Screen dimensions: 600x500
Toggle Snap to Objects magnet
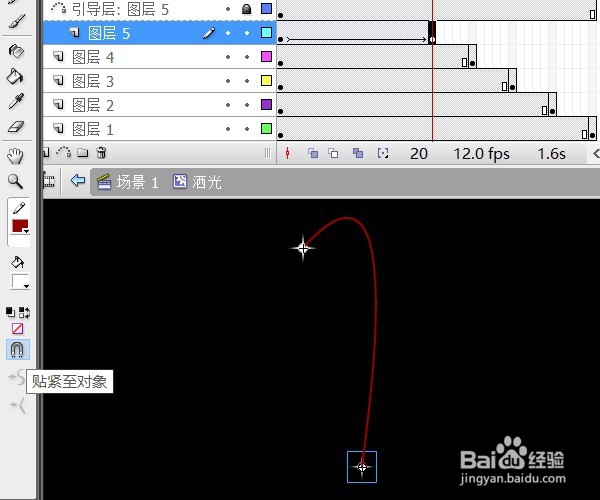pyautogui.click(x=18, y=349)
